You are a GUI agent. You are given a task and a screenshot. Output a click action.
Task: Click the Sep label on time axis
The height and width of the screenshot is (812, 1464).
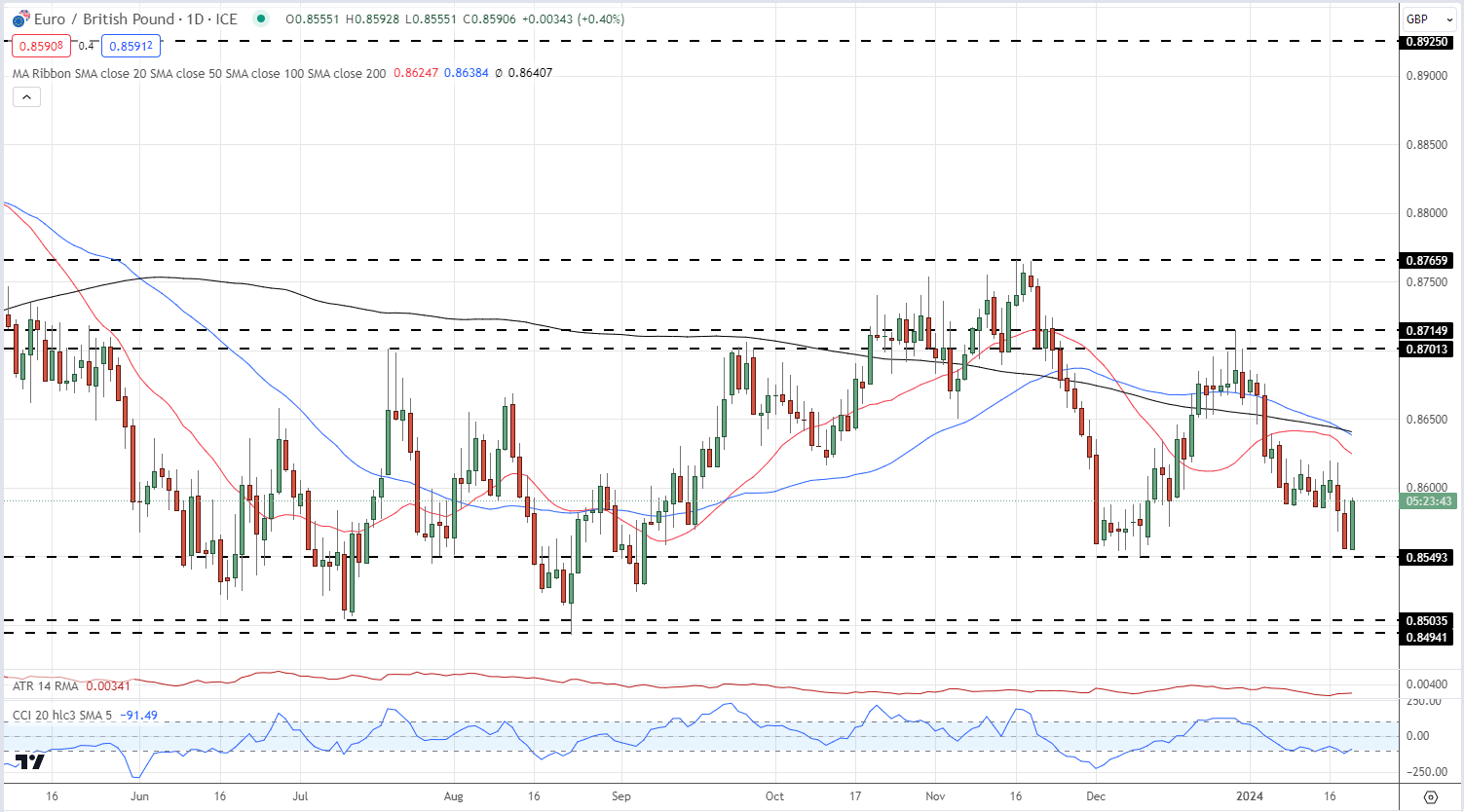coord(621,796)
